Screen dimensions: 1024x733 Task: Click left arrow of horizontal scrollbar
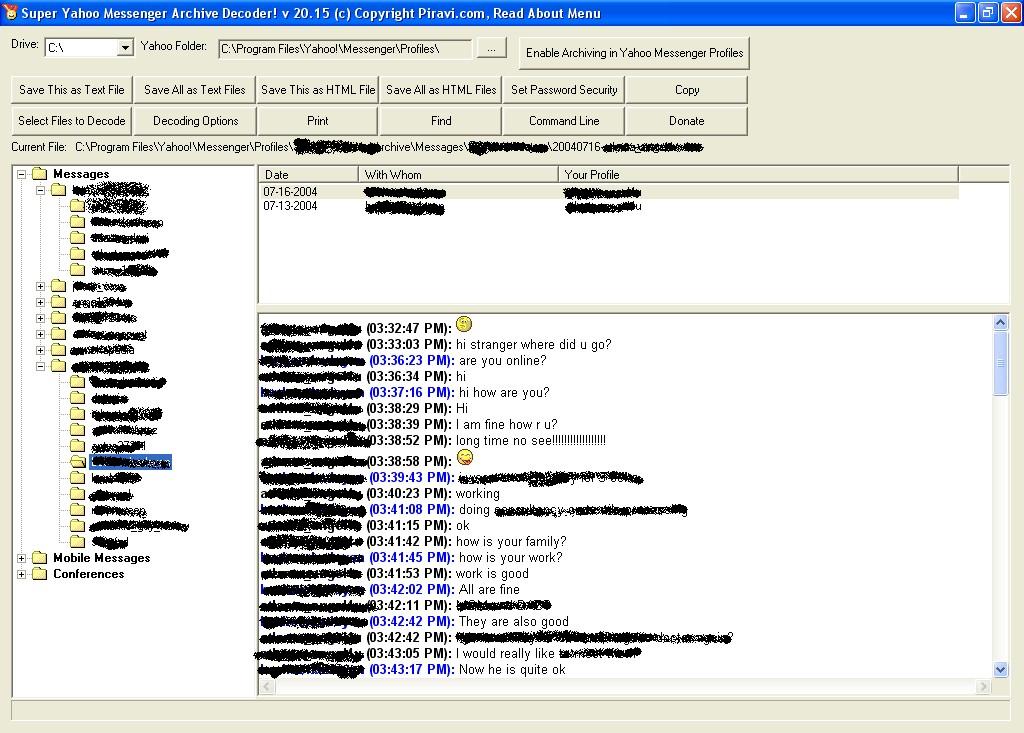point(266,687)
